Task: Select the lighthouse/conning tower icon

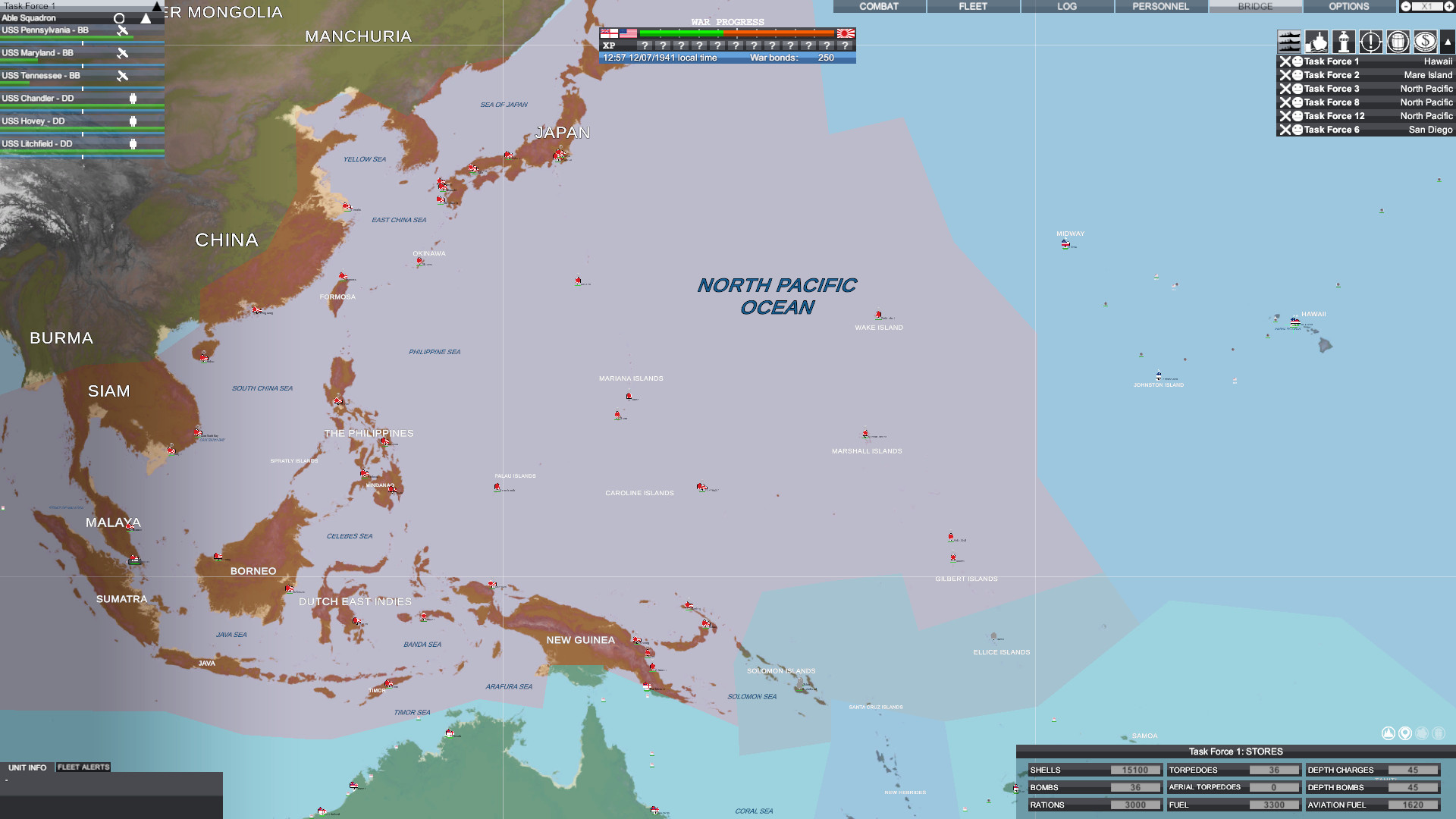Action: point(1343,41)
